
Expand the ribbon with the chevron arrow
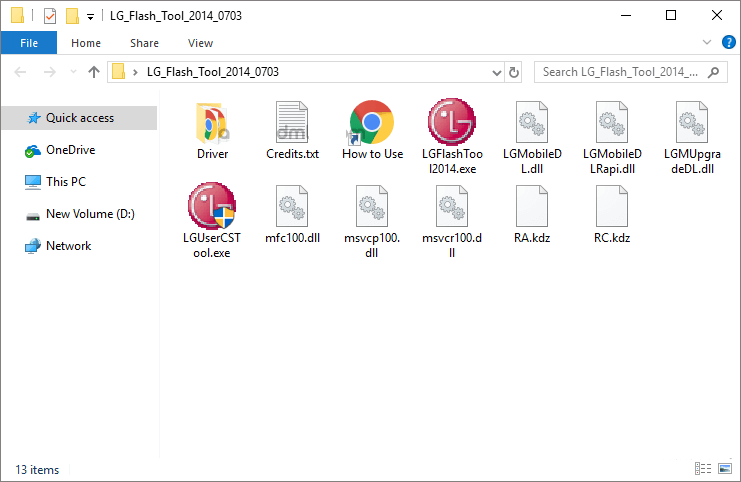tap(708, 43)
